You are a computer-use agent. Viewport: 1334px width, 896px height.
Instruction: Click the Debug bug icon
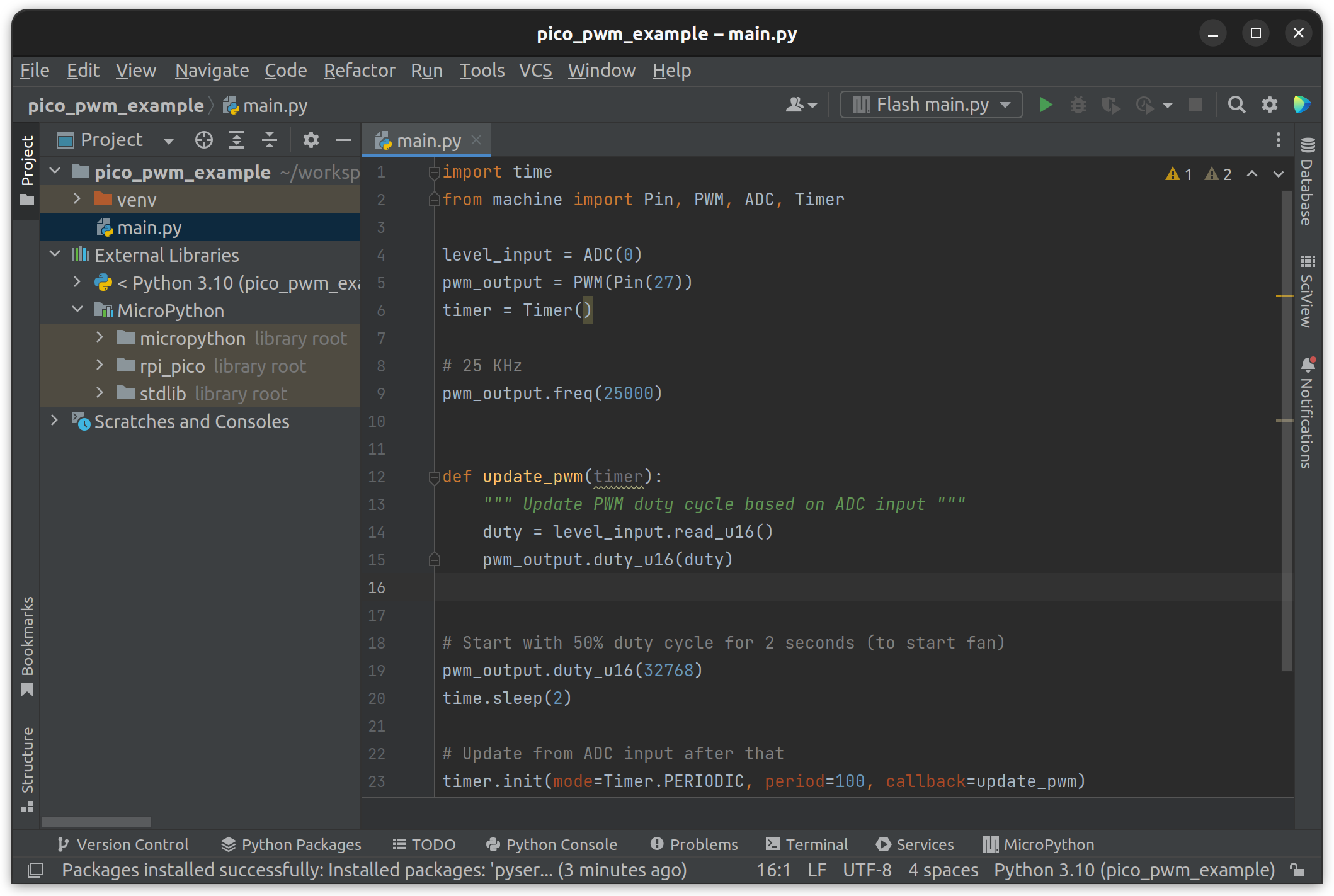pyautogui.click(x=1078, y=105)
